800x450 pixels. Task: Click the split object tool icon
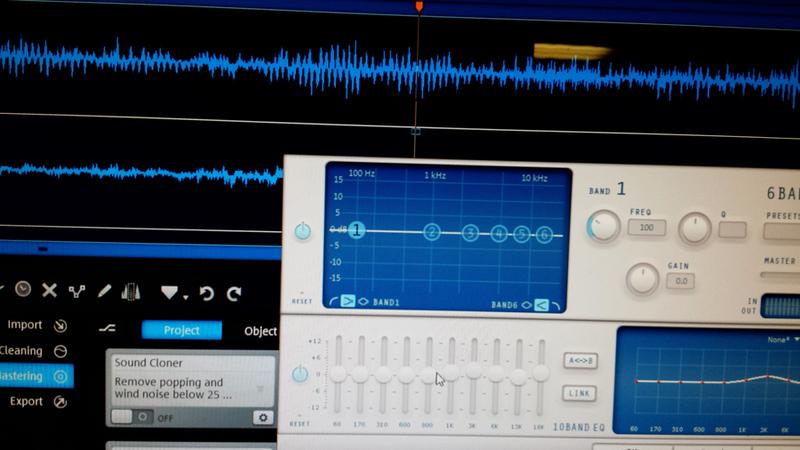(x=77, y=291)
